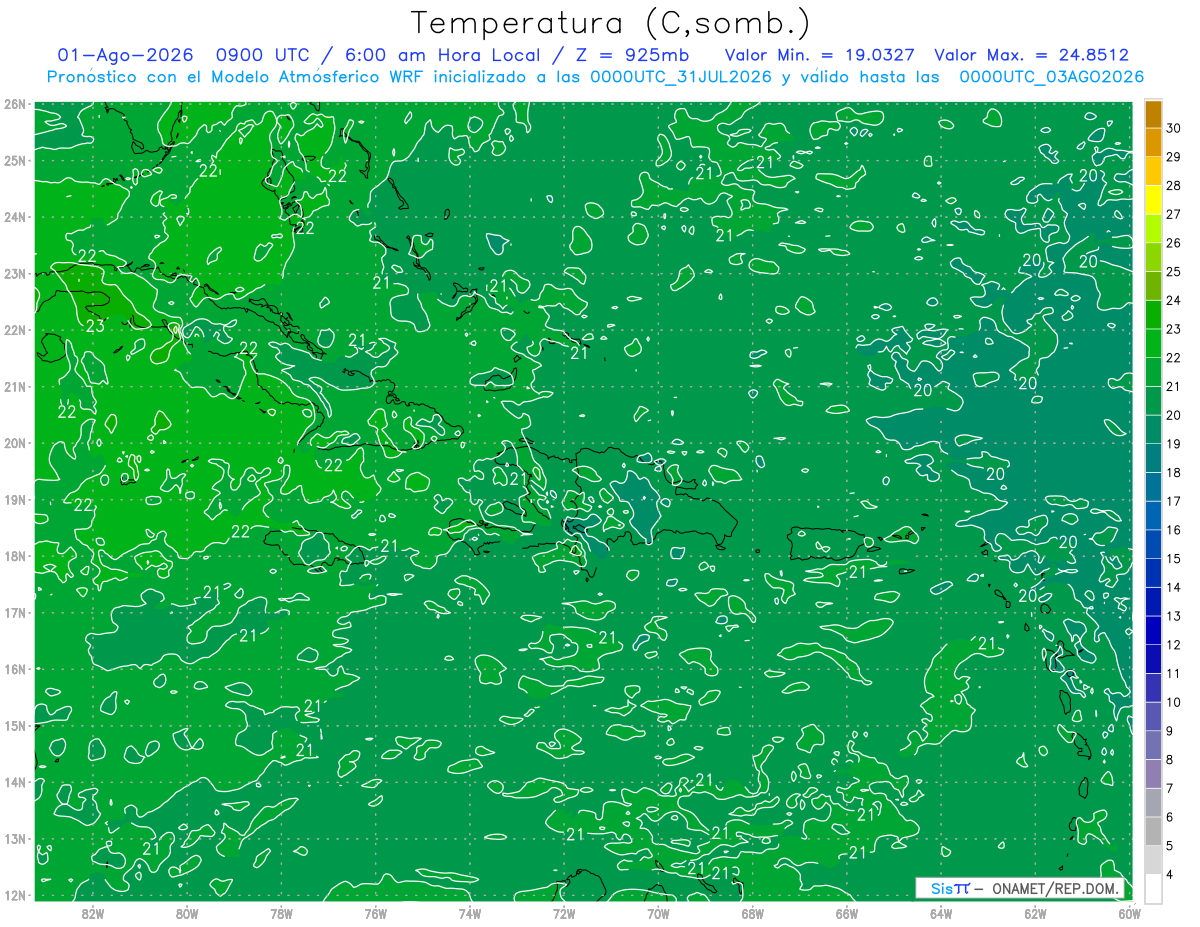Viewport: 1200px width, 927px height.
Task: Click the "64W" longitude axis label
Action: coord(941,913)
